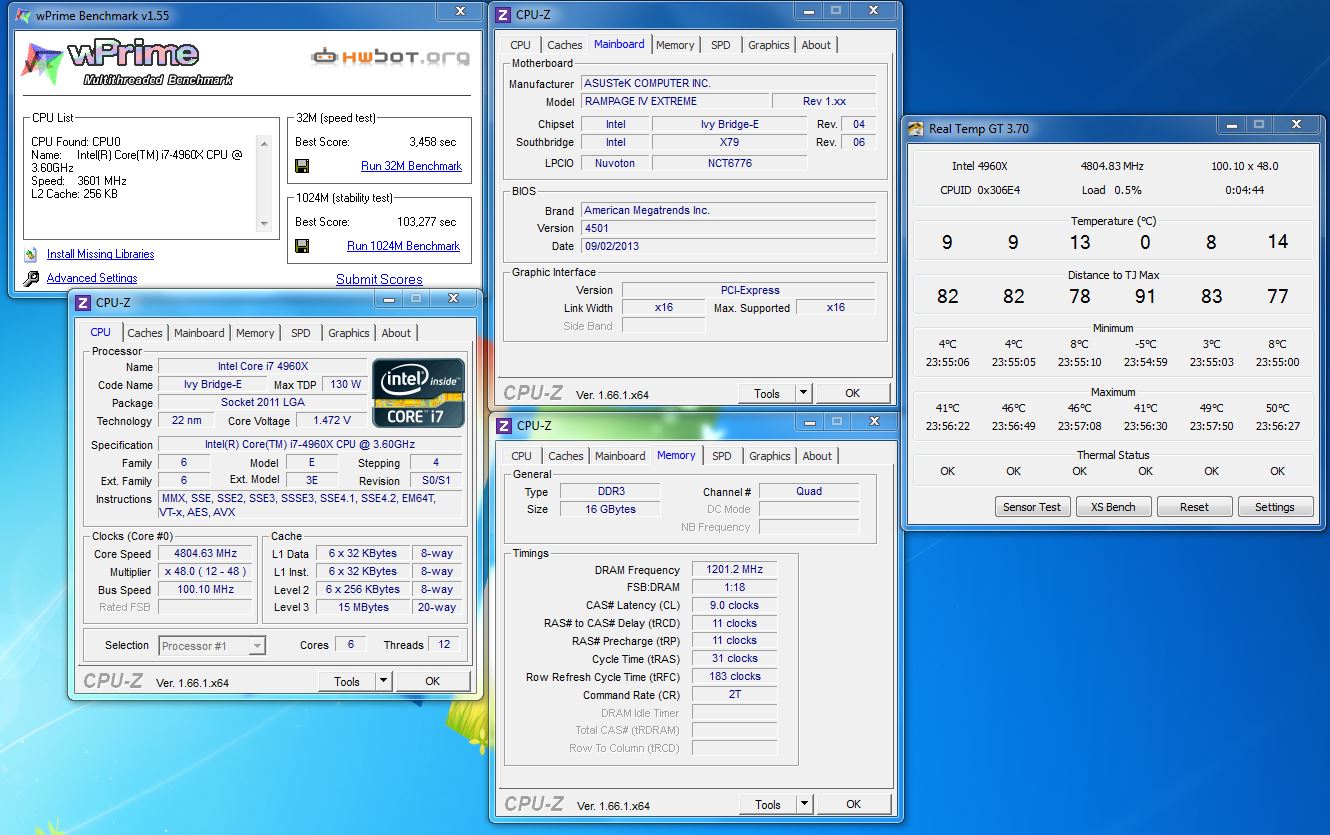Open Tools dropdown arrow in CPU-Z Mainboard window
Viewport: 1330px width, 835px height.
pyautogui.click(x=803, y=393)
